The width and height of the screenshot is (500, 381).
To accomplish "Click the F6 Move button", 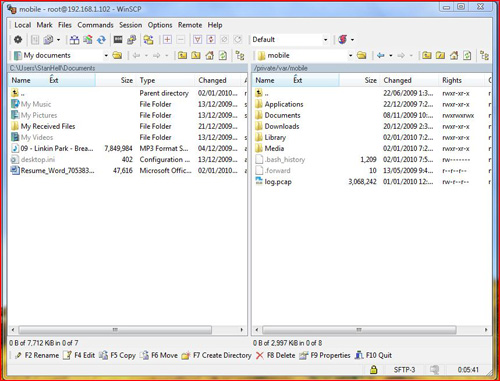I will 159,355.
